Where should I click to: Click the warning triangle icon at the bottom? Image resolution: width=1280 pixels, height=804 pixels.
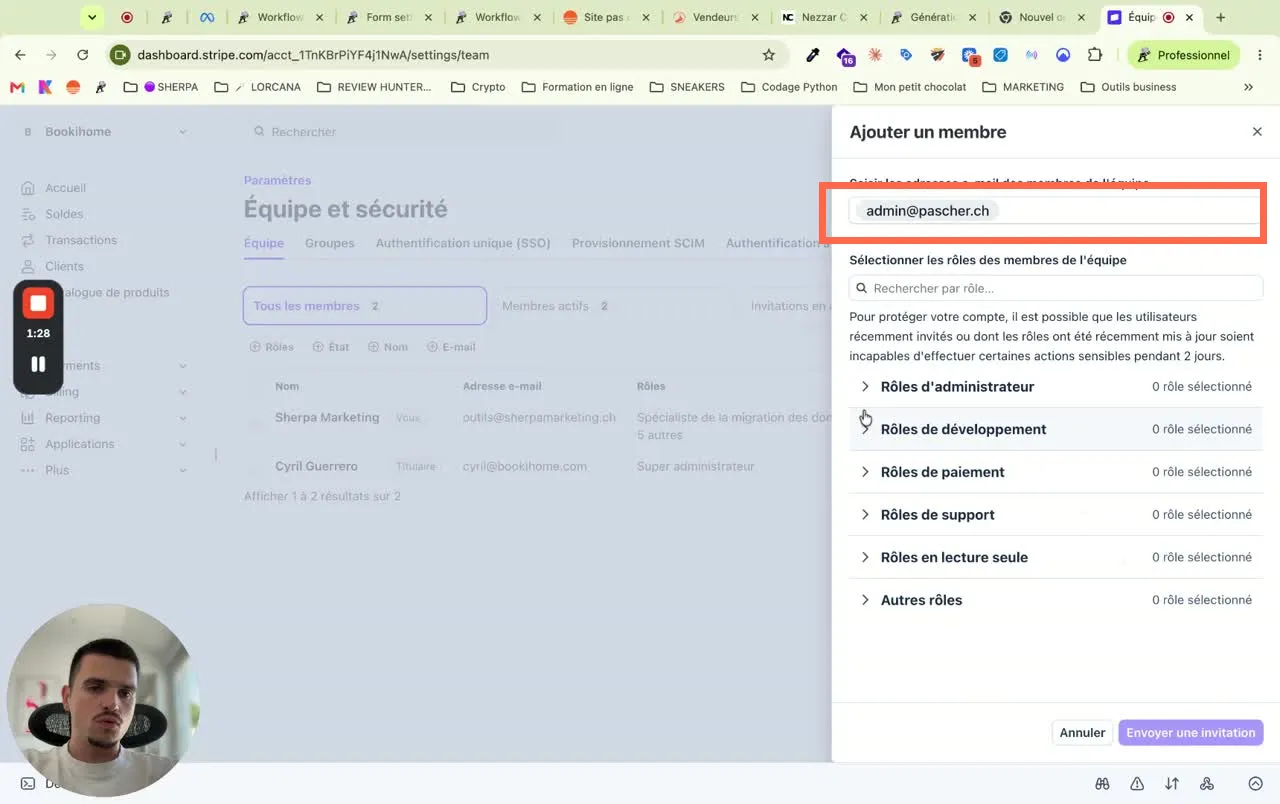[1137, 784]
